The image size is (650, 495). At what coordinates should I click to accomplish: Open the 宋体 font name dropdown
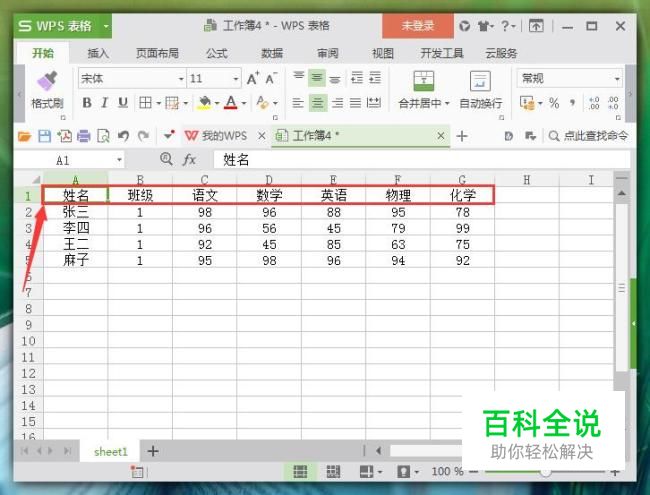click(181, 79)
